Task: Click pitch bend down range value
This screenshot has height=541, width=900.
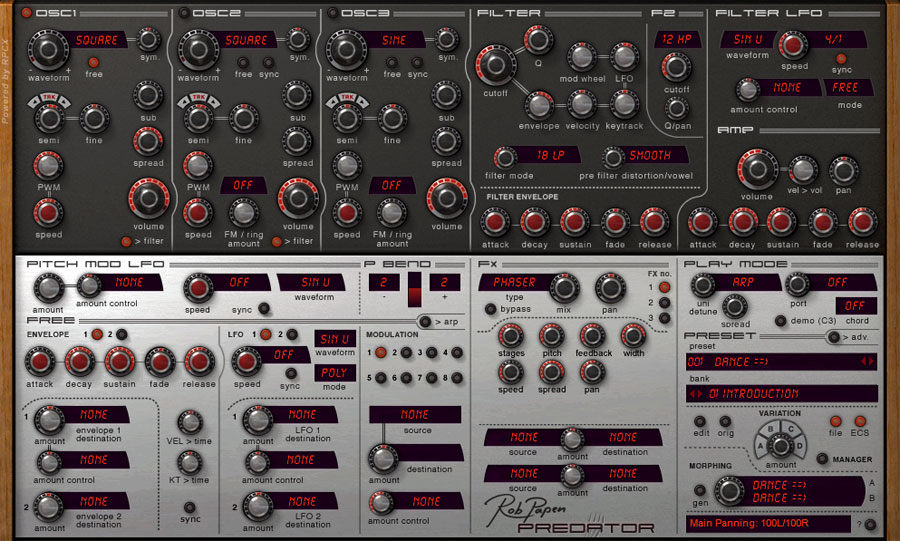Action: pos(383,282)
